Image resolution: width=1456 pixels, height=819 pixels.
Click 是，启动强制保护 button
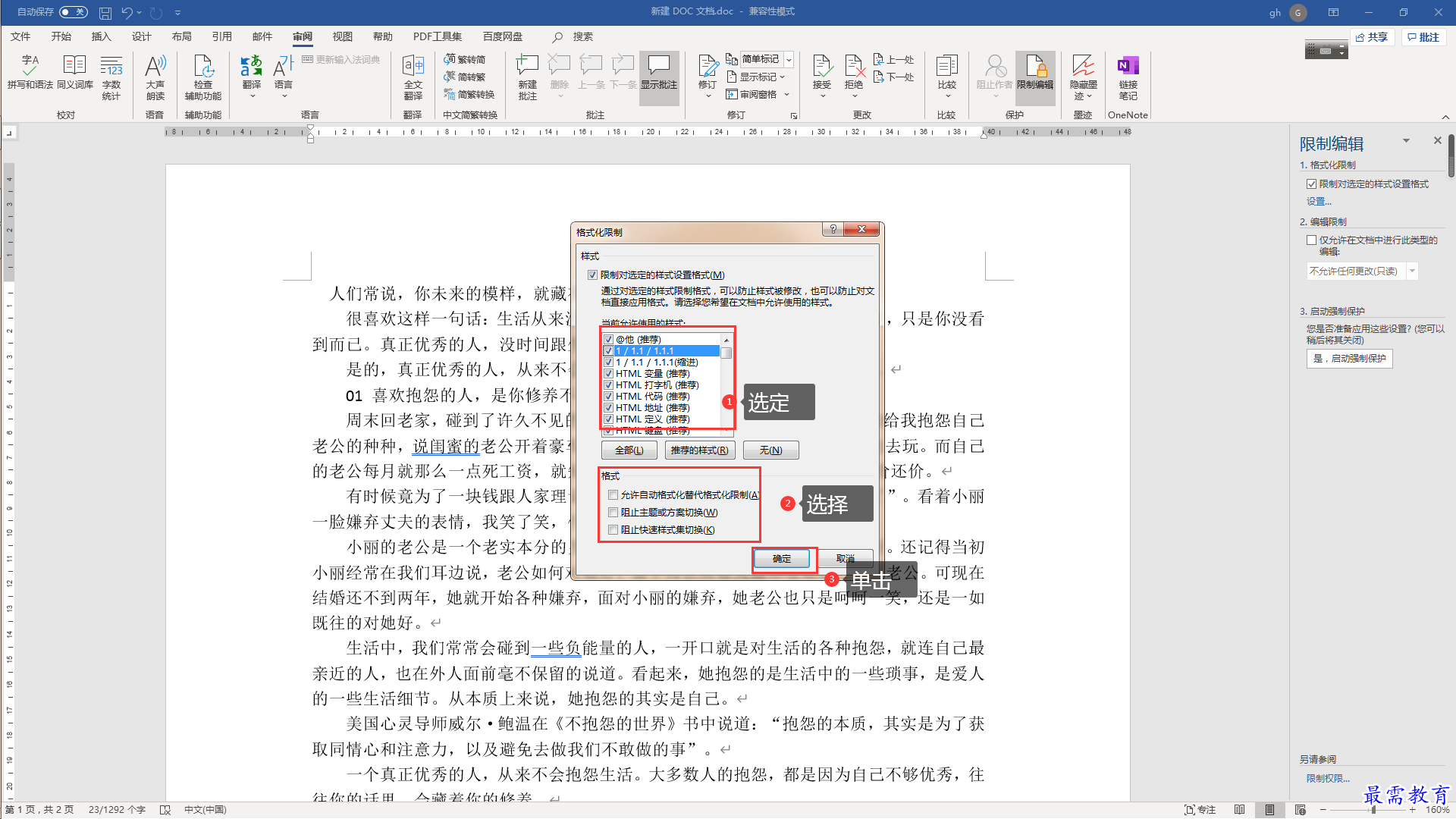pyautogui.click(x=1349, y=359)
